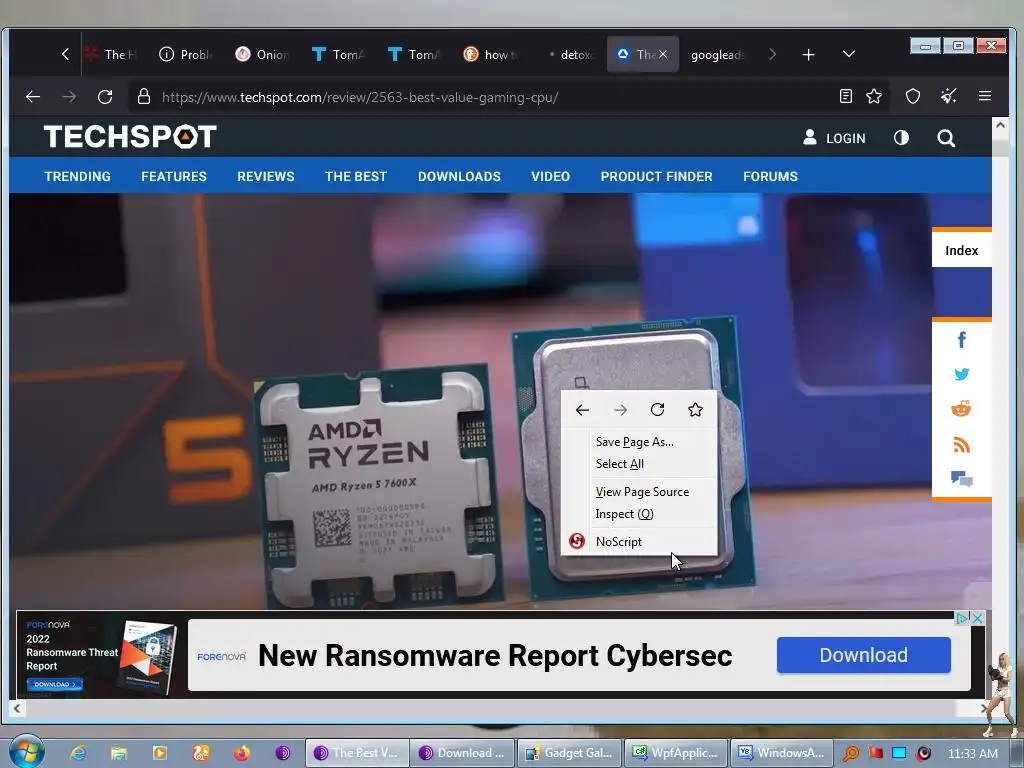Open the FORUMS nav item
The image size is (1024, 768).
tap(770, 176)
